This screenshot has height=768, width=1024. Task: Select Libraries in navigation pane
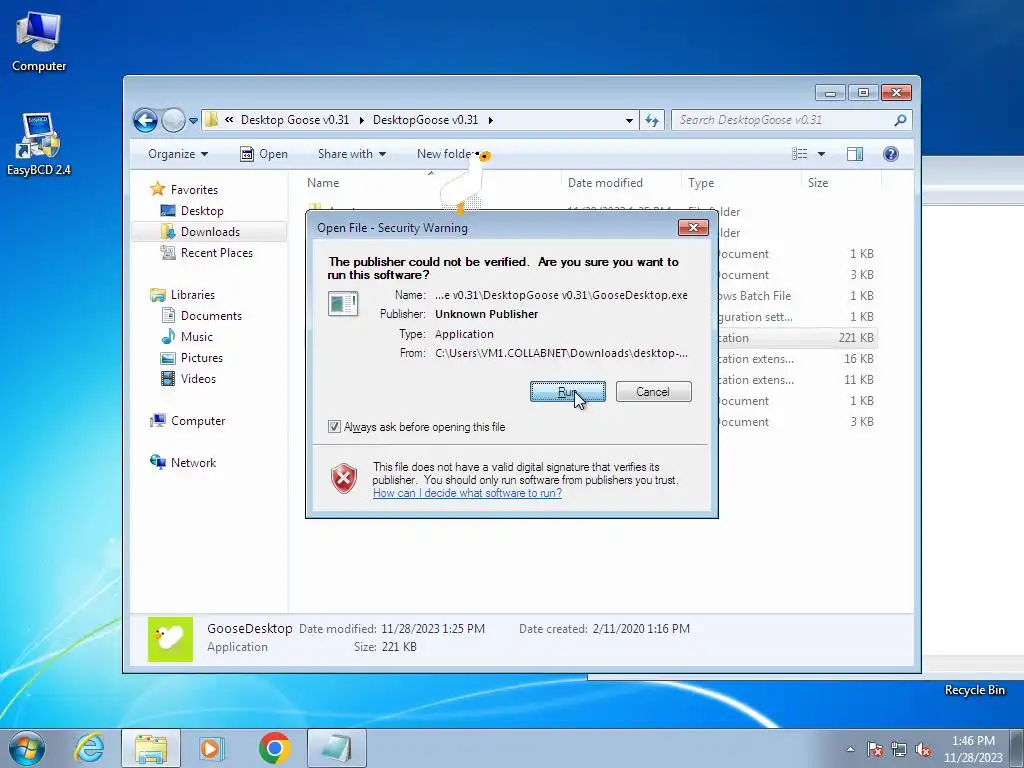(193, 295)
